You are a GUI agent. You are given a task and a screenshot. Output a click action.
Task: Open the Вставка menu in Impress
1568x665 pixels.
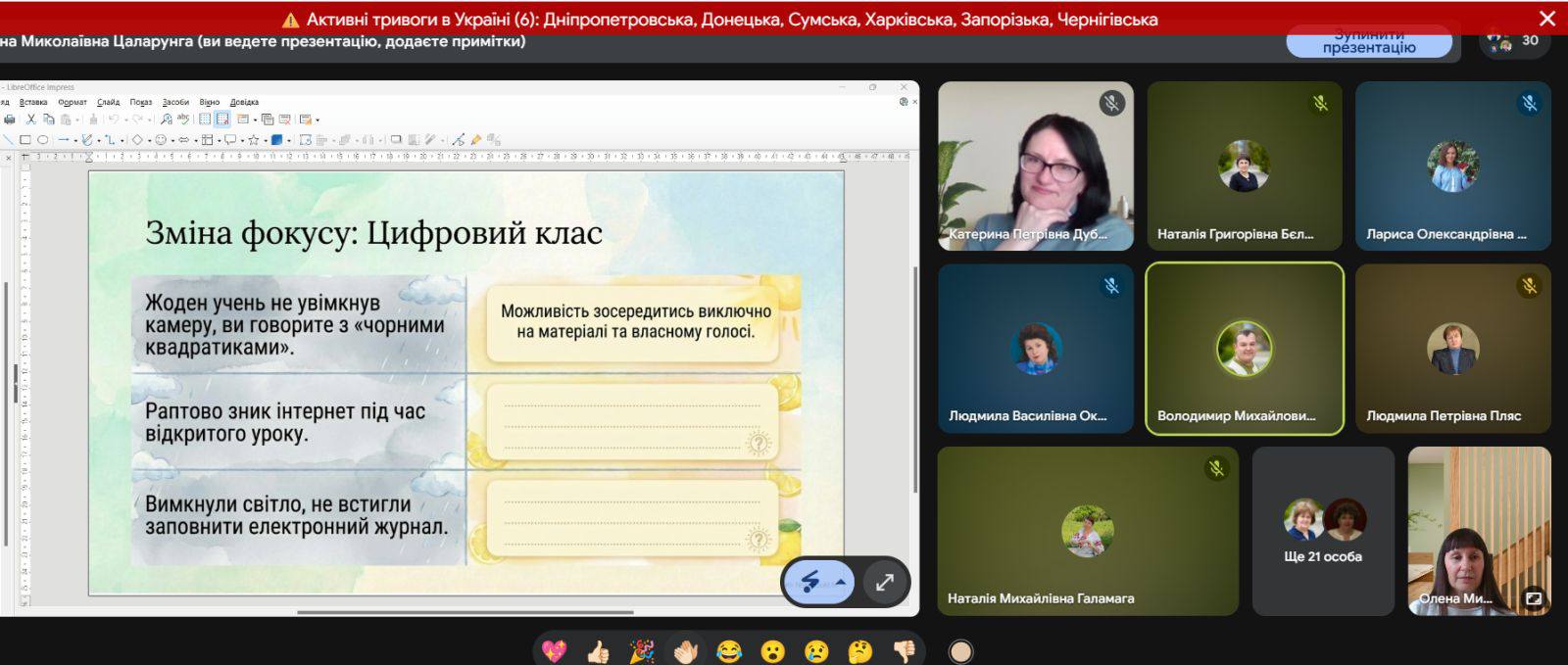pyautogui.click(x=33, y=102)
